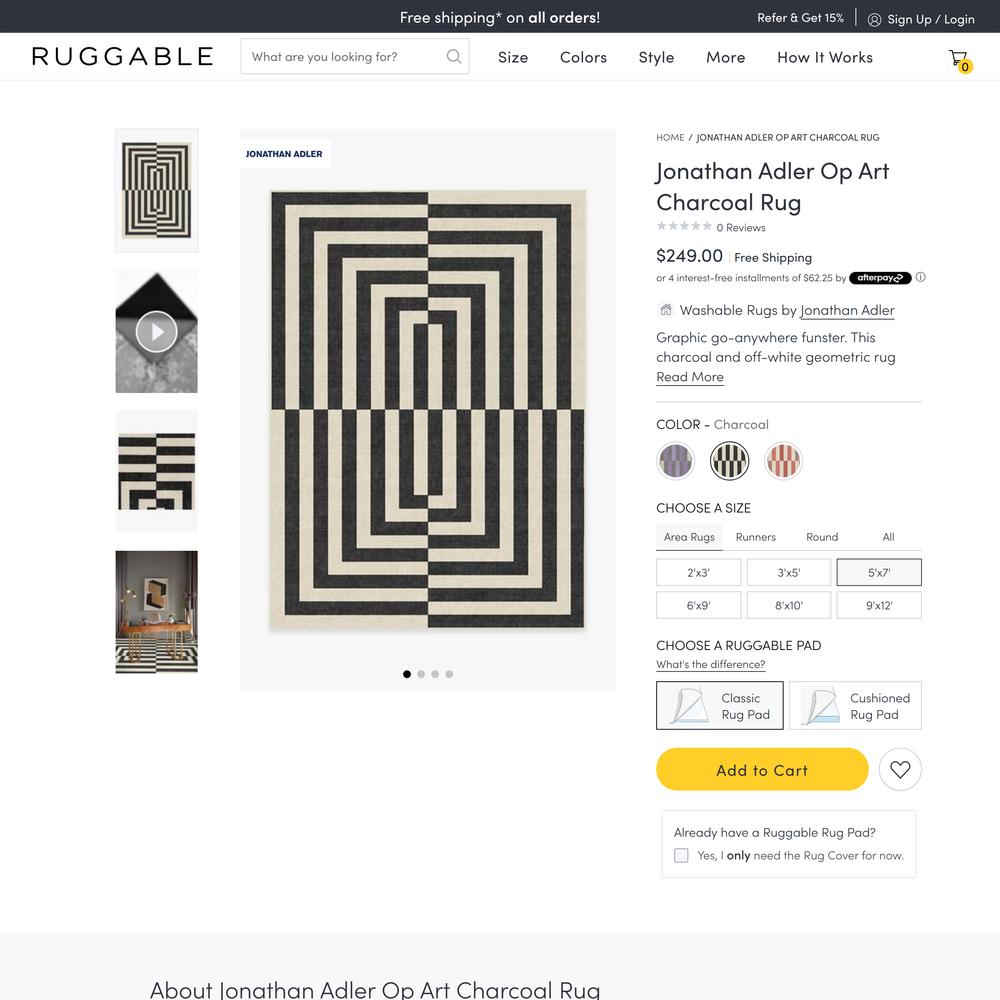The image size is (1000, 1000).
Task: Expand the Size navigation menu
Action: coord(513,57)
